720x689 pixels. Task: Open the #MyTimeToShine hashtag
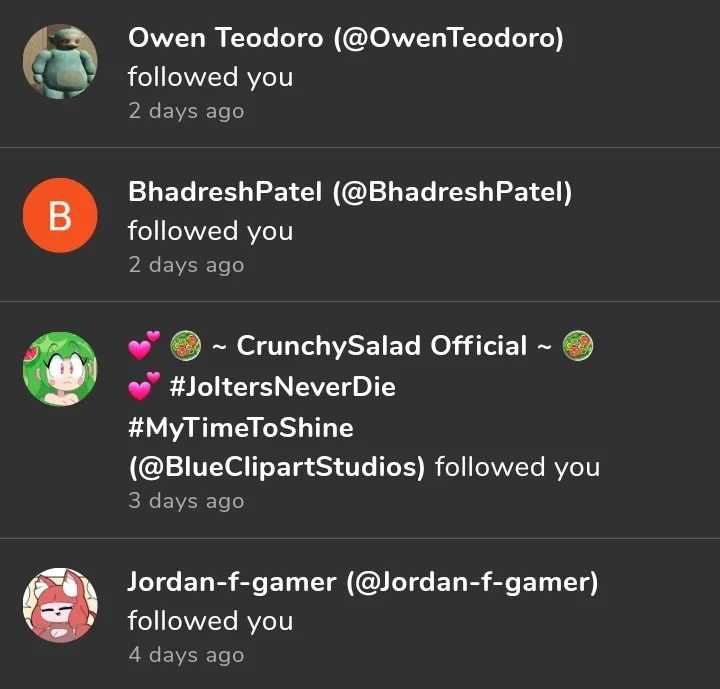[241, 428]
